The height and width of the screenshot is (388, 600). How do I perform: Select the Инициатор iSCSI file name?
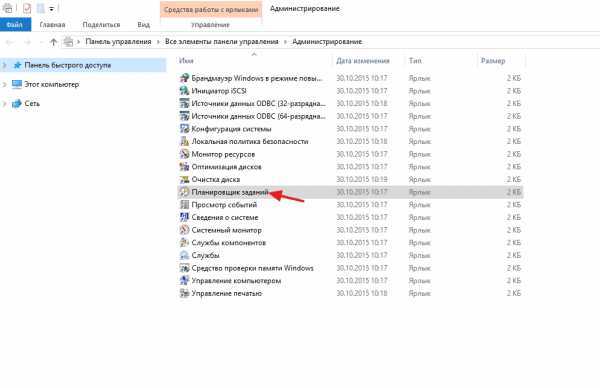pyautogui.click(x=219, y=91)
